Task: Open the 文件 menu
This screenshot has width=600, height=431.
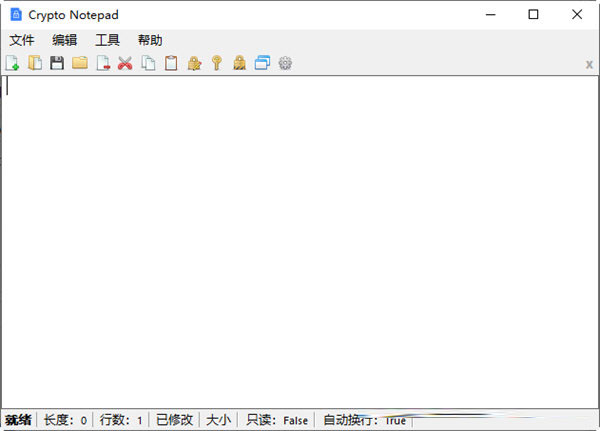Action: click(x=22, y=40)
